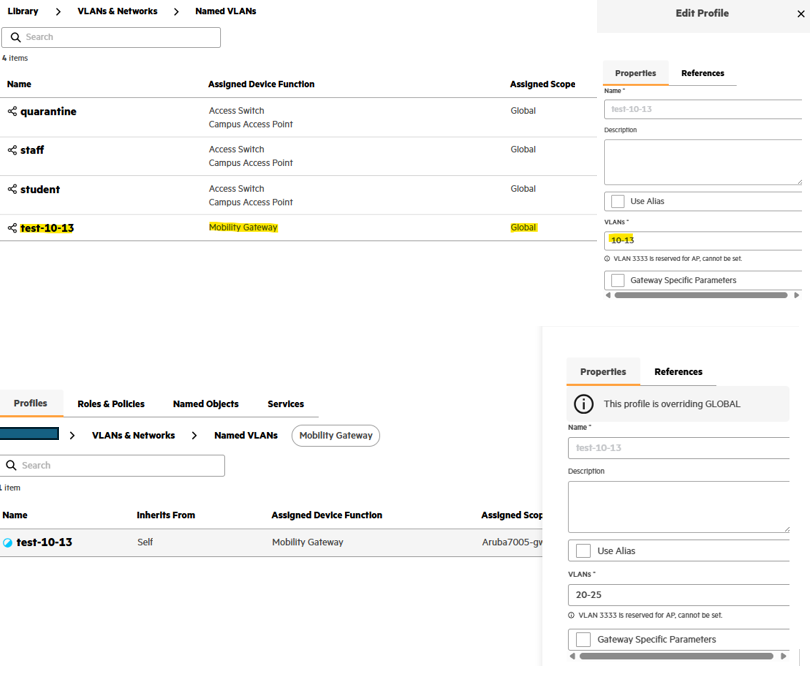This screenshot has width=810, height=677.
Task: Switch to the Roles & Policies tab
Action: coord(111,404)
